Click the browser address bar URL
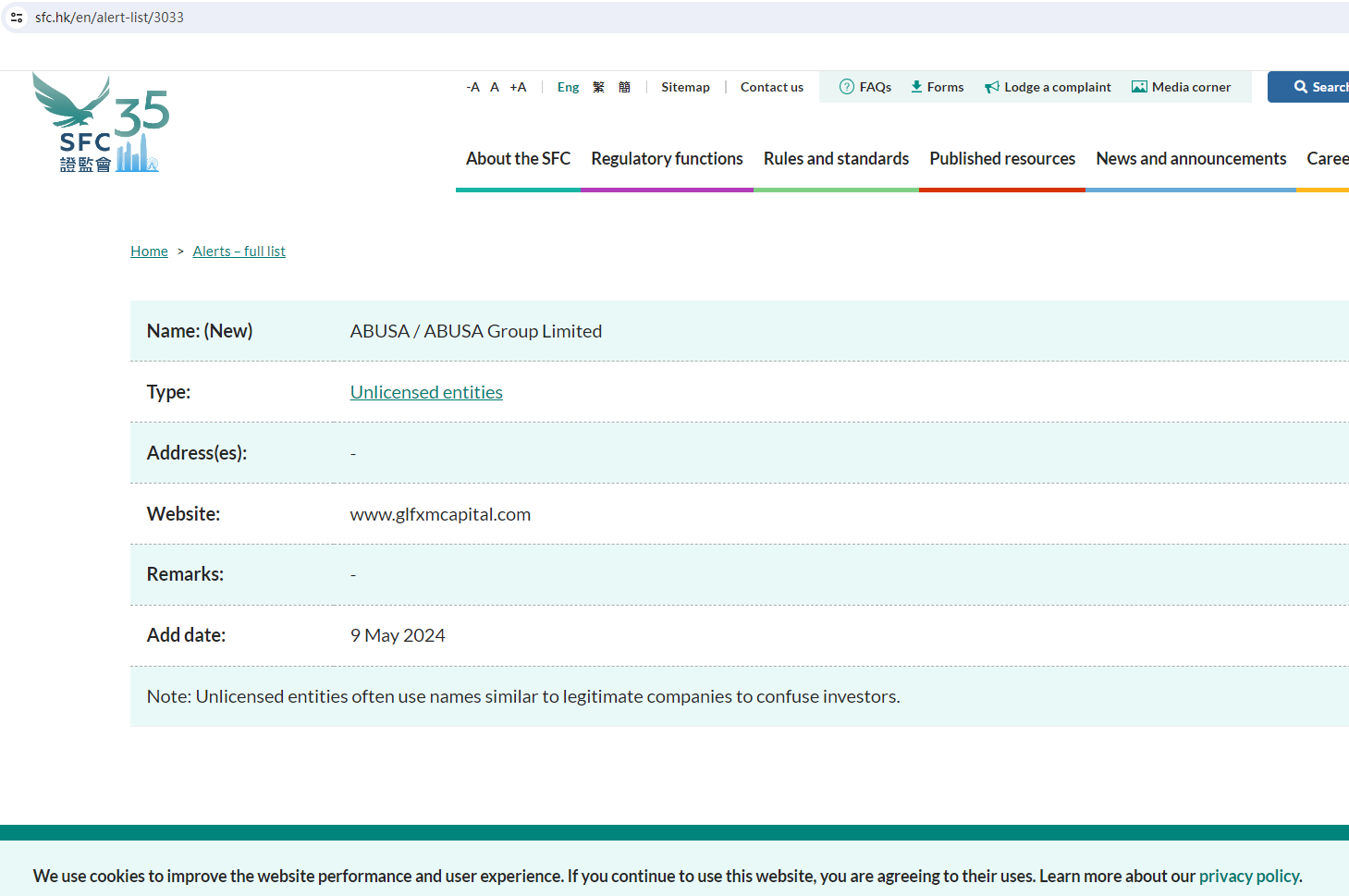Viewport: 1349px width, 896px height. [x=109, y=18]
